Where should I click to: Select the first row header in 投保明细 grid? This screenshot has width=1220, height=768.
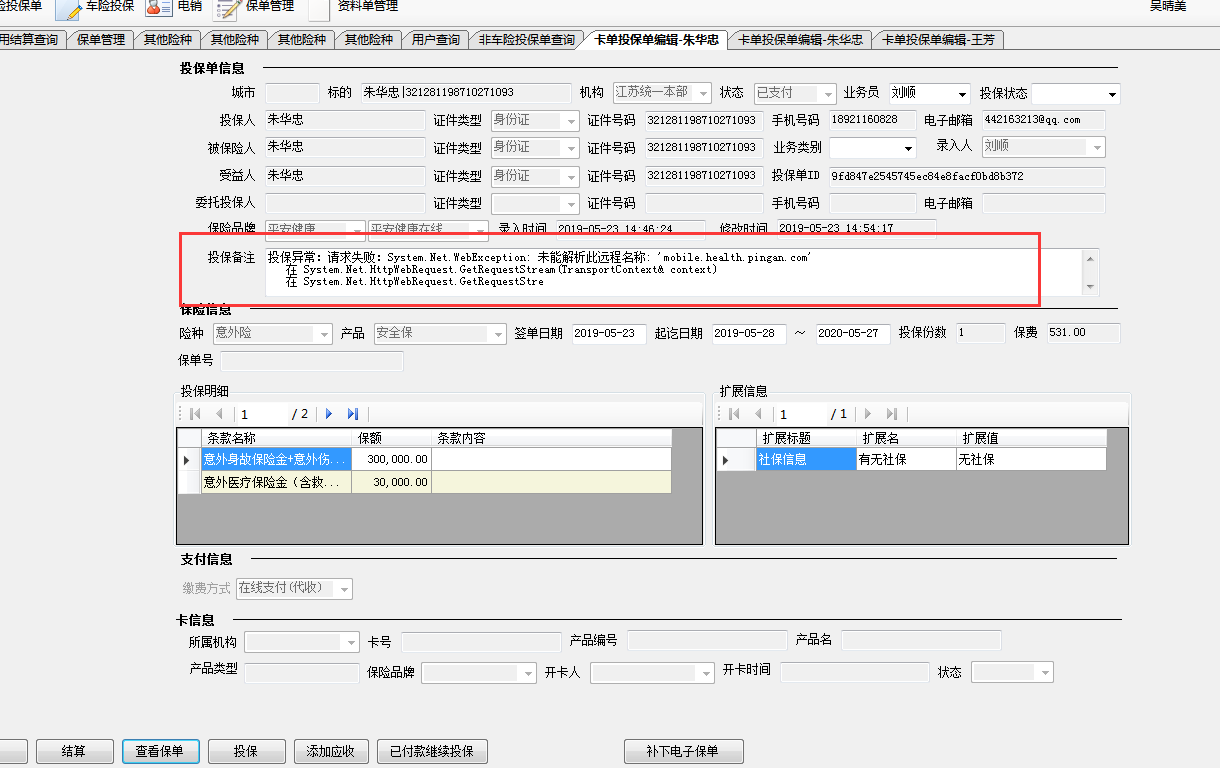pyautogui.click(x=188, y=460)
